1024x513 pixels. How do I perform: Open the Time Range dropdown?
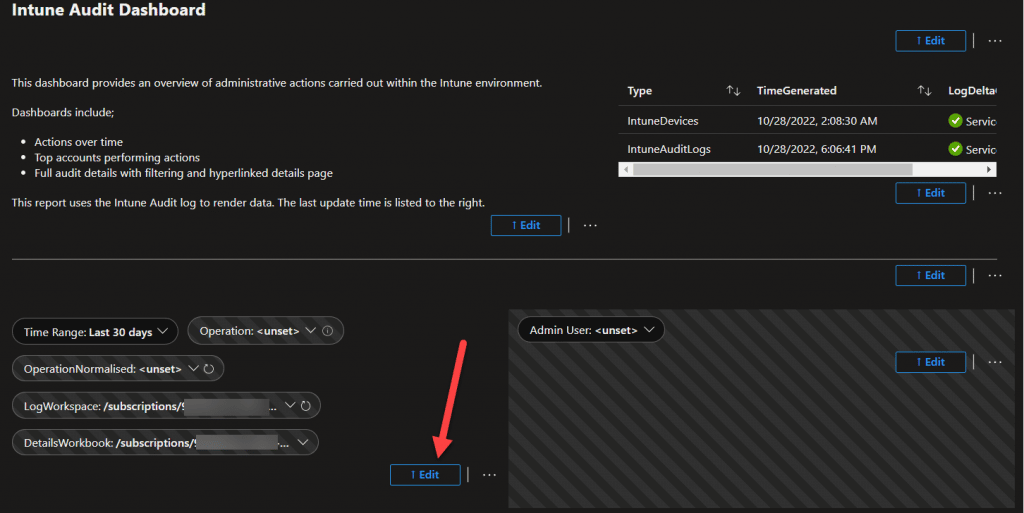coord(95,332)
